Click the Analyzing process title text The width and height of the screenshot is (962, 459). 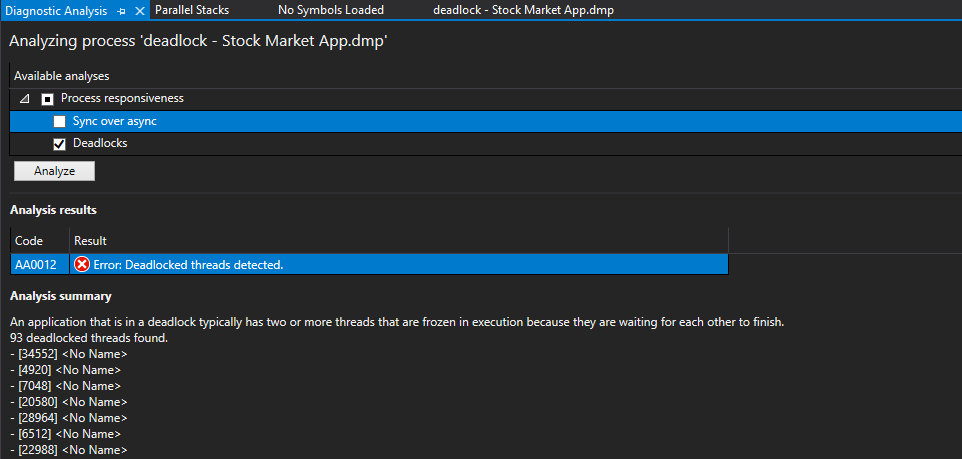point(198,42)
